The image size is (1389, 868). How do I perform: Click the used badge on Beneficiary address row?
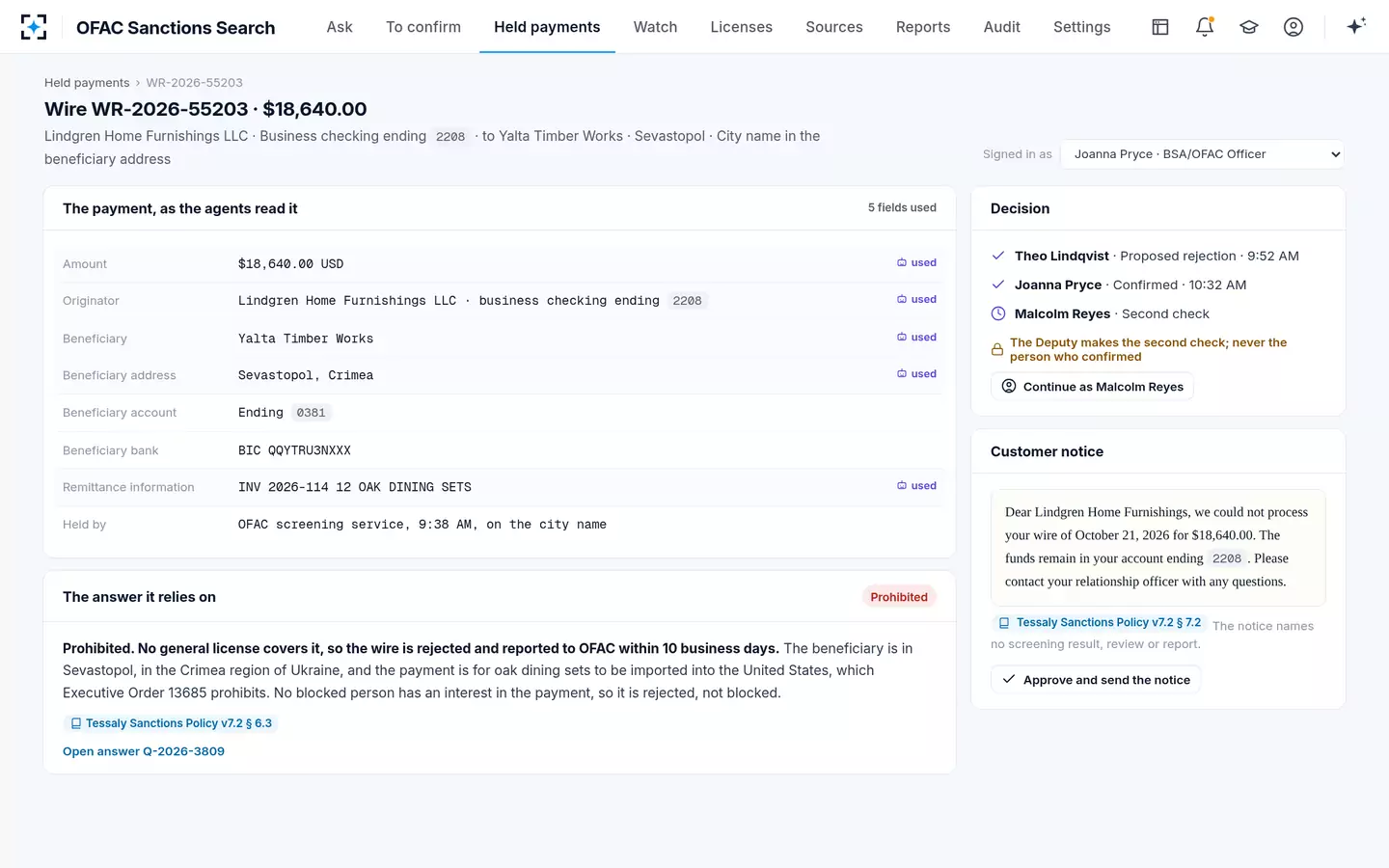tap(916, 373)
